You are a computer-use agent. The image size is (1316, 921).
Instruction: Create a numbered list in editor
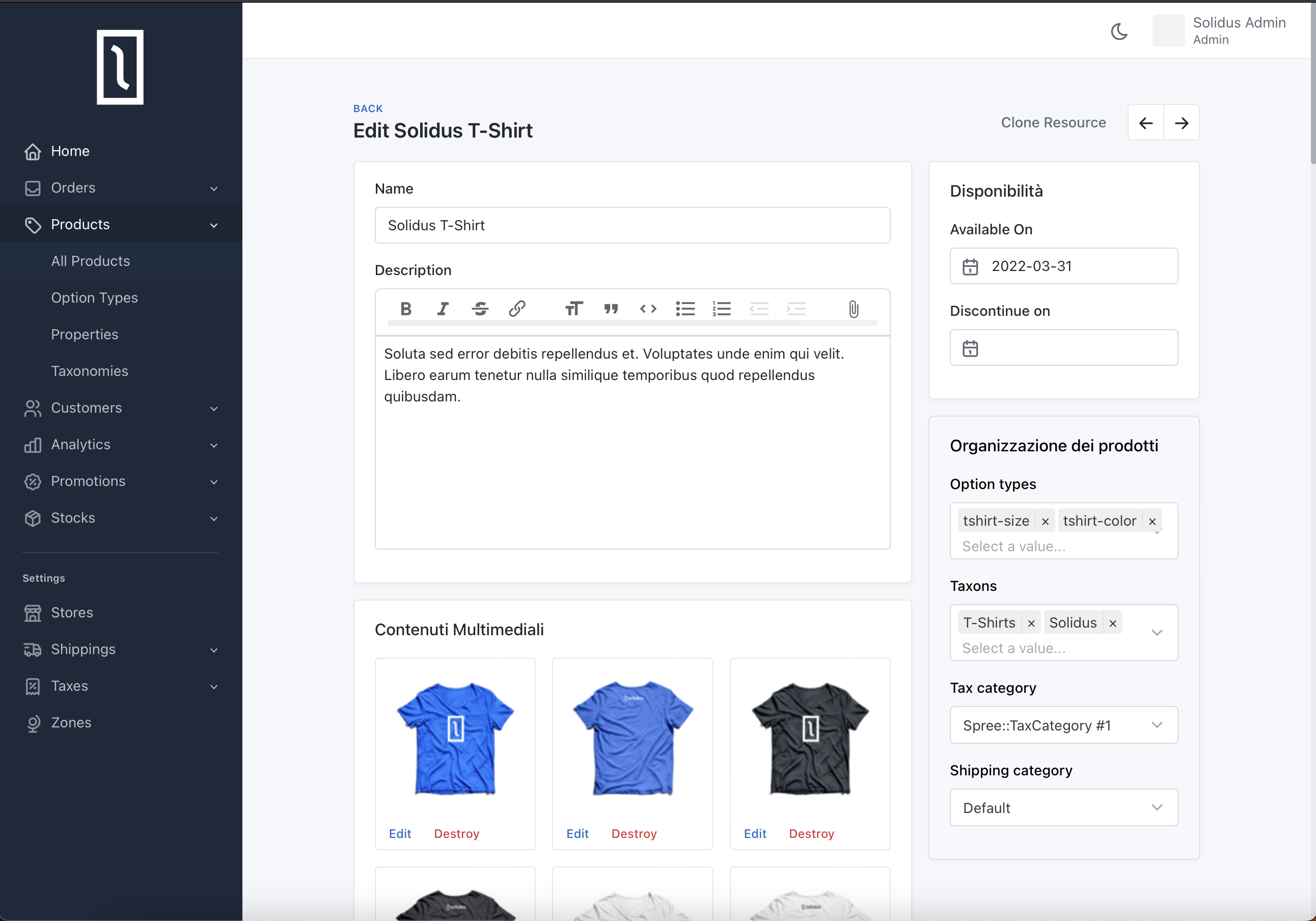pos(722,309)
